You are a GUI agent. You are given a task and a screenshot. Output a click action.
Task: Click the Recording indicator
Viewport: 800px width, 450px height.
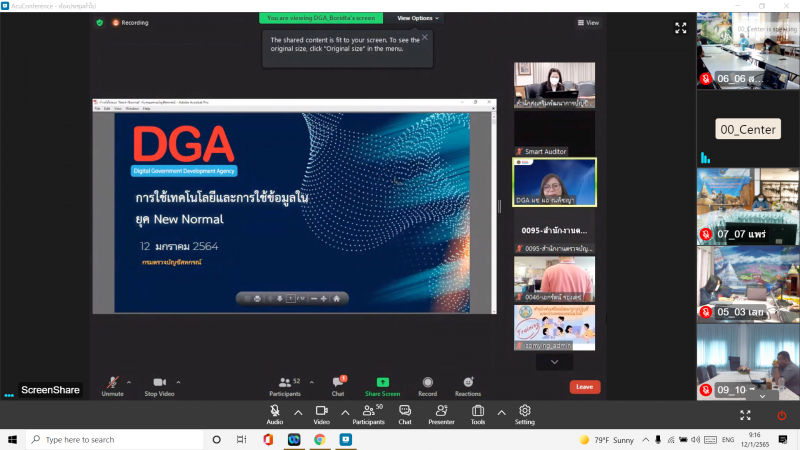click(130, 22)
